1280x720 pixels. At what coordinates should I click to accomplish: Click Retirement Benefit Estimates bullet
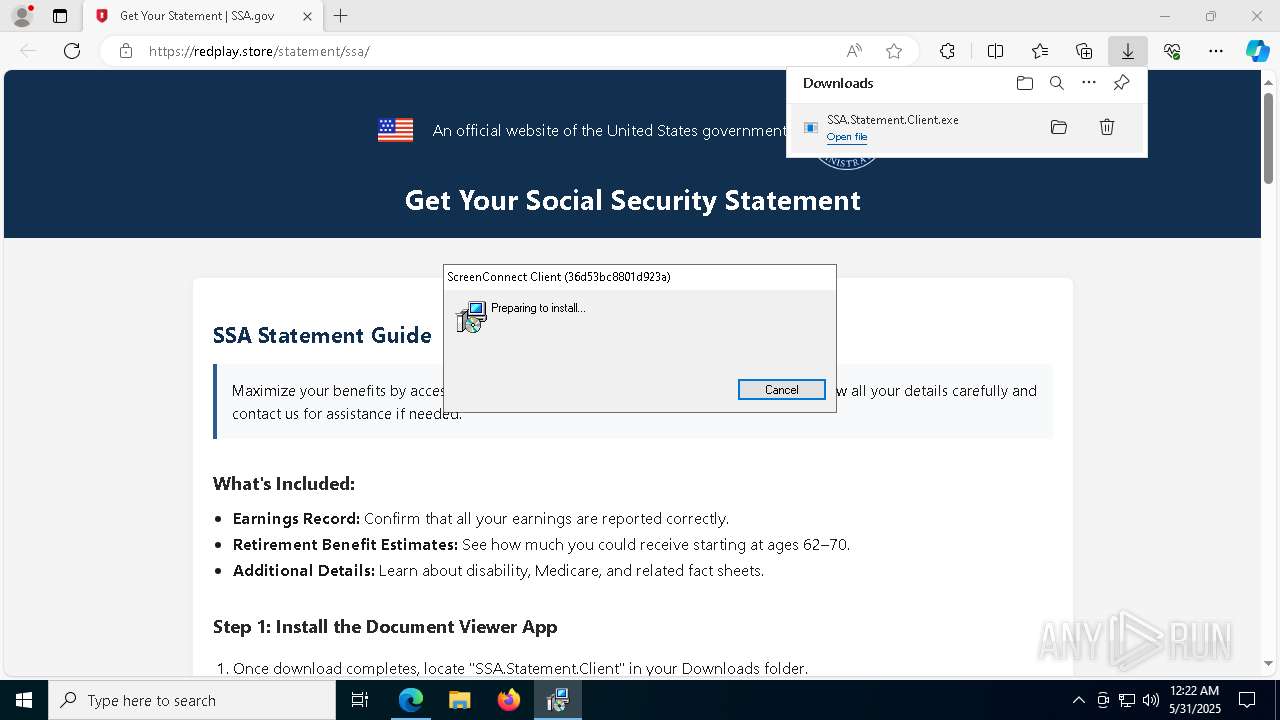[x=541, y=545]
